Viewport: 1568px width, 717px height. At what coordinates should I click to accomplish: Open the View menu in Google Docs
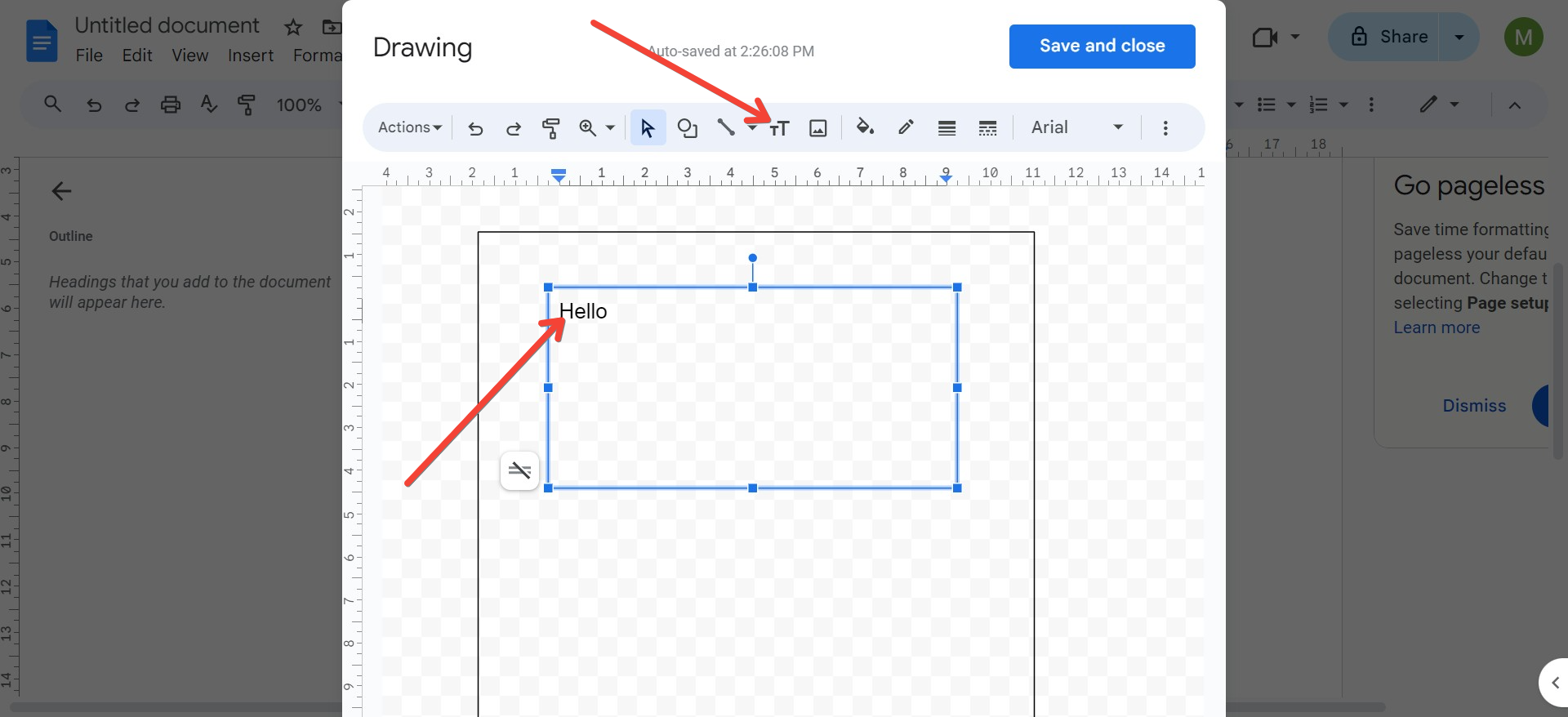189,56
